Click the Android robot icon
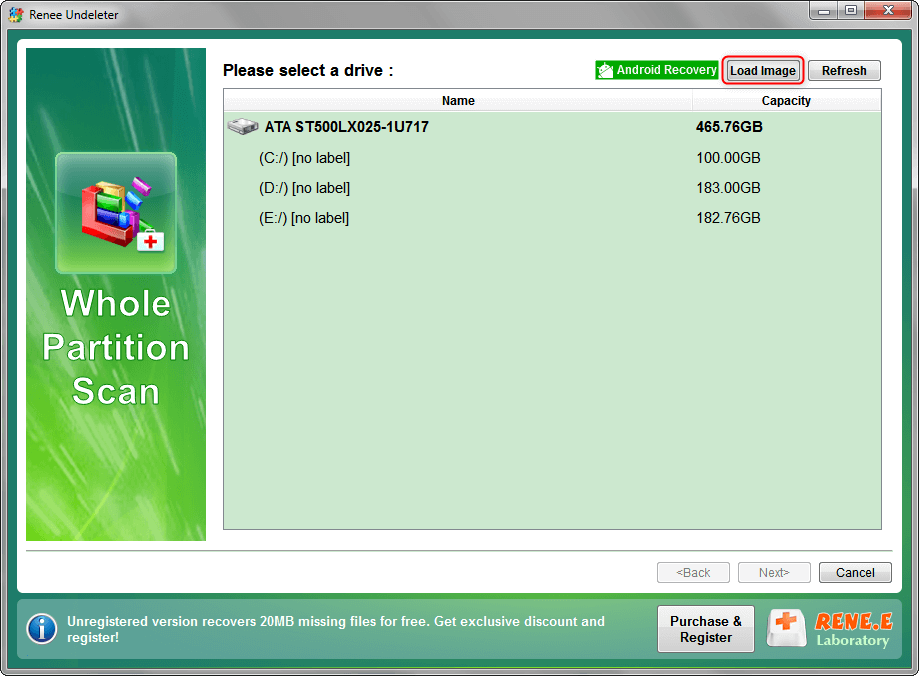This screenshot has width=919, height=676. pos(605,71)
